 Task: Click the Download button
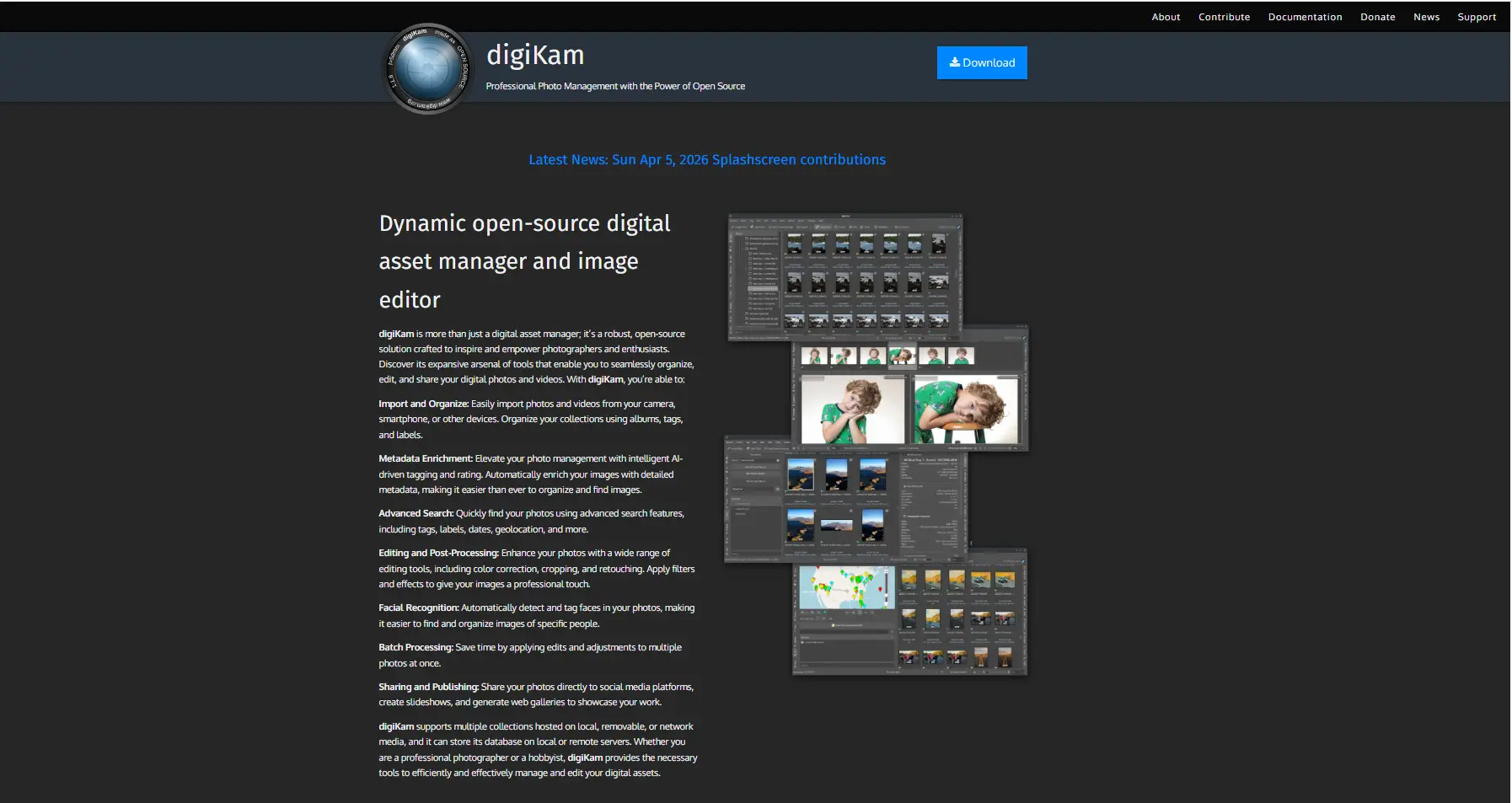[x=982, y=62]
